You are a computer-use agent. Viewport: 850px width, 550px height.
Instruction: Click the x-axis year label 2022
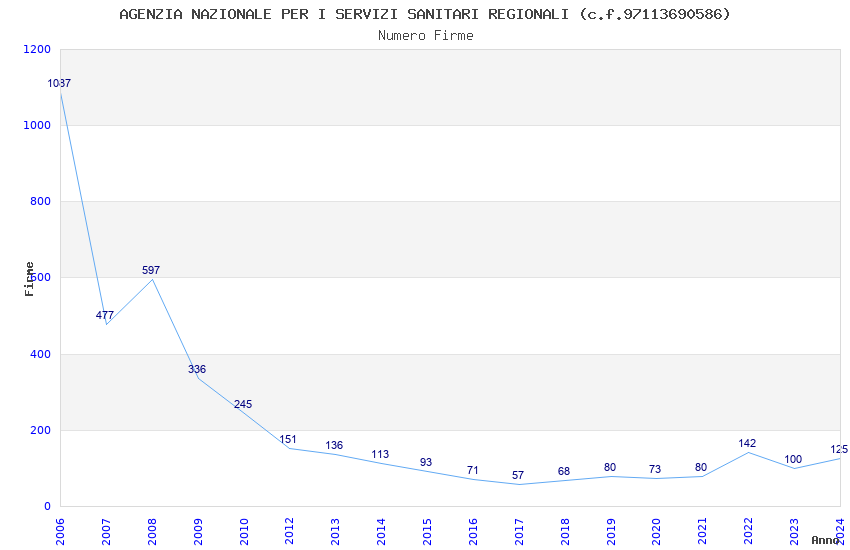pyautogui.click(x=748, y=532)
